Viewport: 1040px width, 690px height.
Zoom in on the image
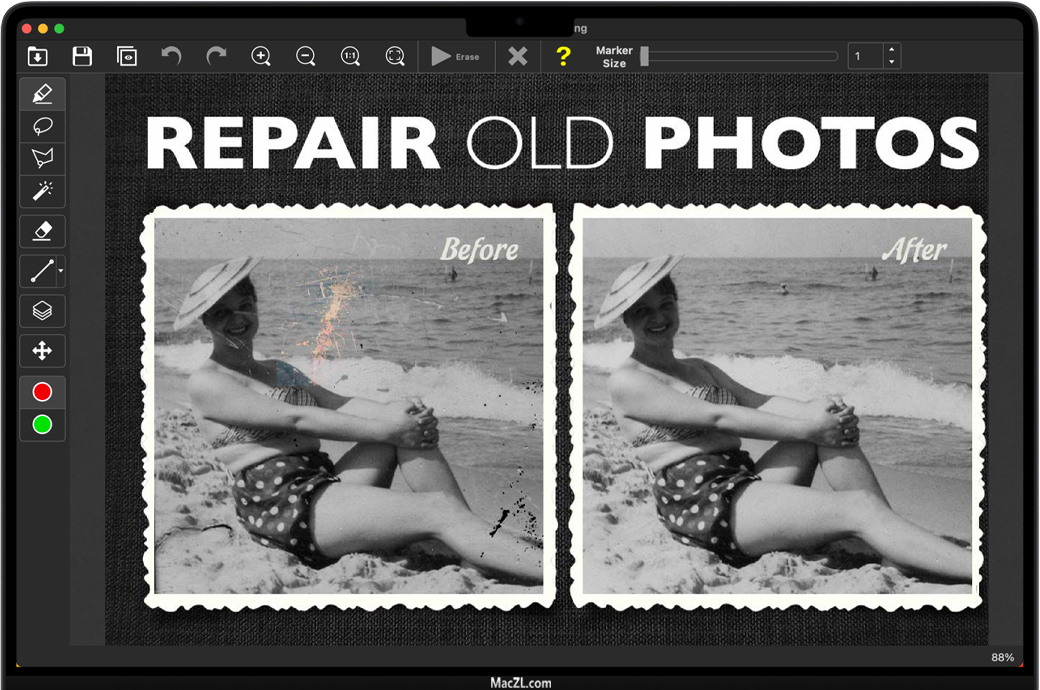click(x=261, y=57)
